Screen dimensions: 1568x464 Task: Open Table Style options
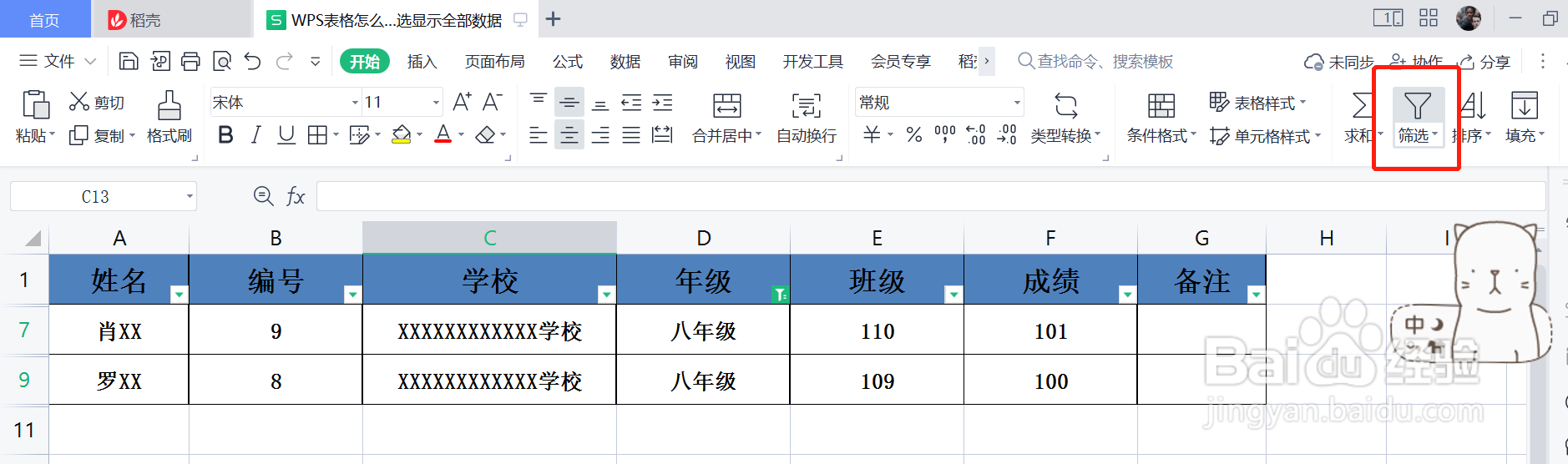pos(1257,103)
